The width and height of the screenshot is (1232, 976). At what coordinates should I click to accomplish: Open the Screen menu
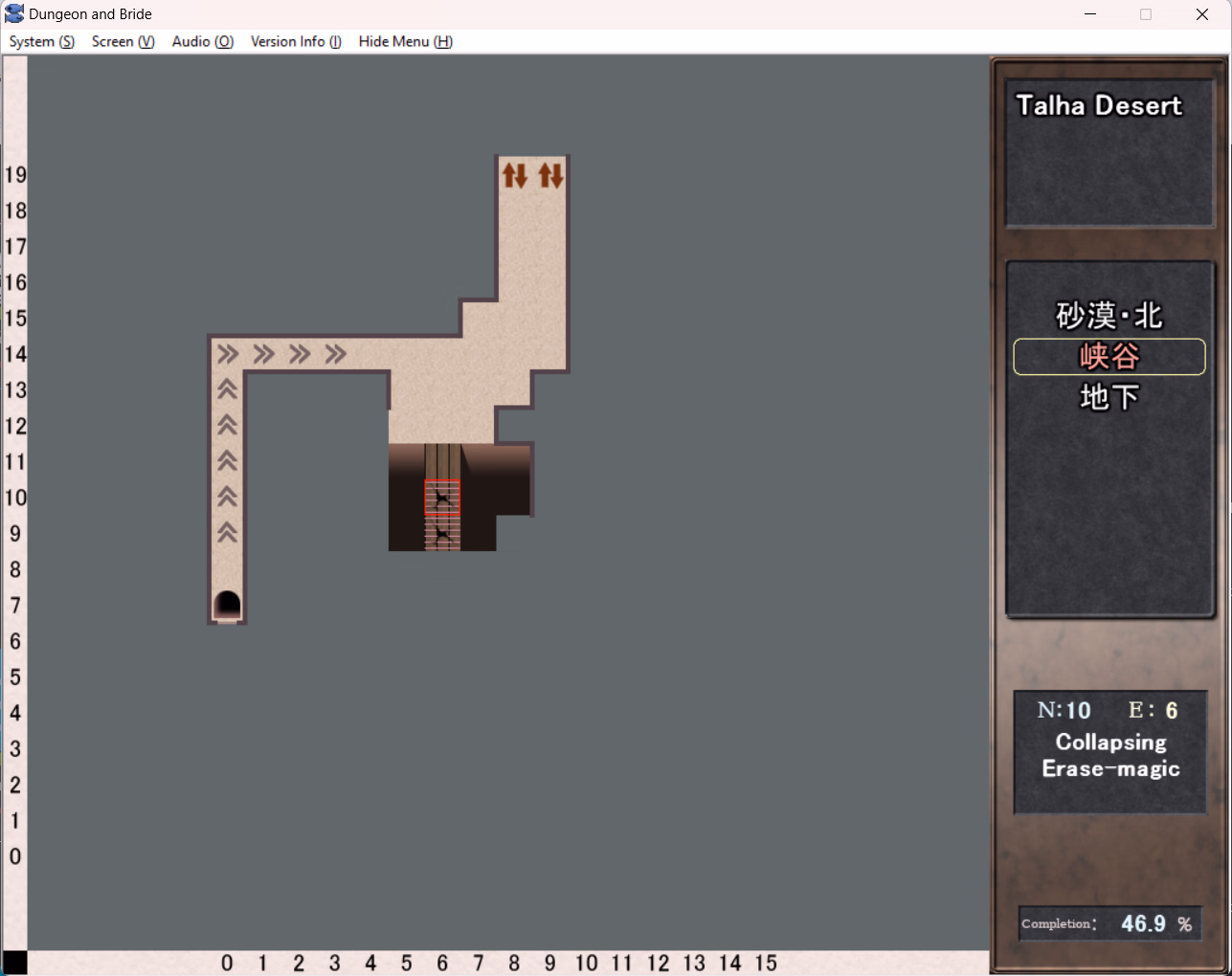[x=123, y=41]
